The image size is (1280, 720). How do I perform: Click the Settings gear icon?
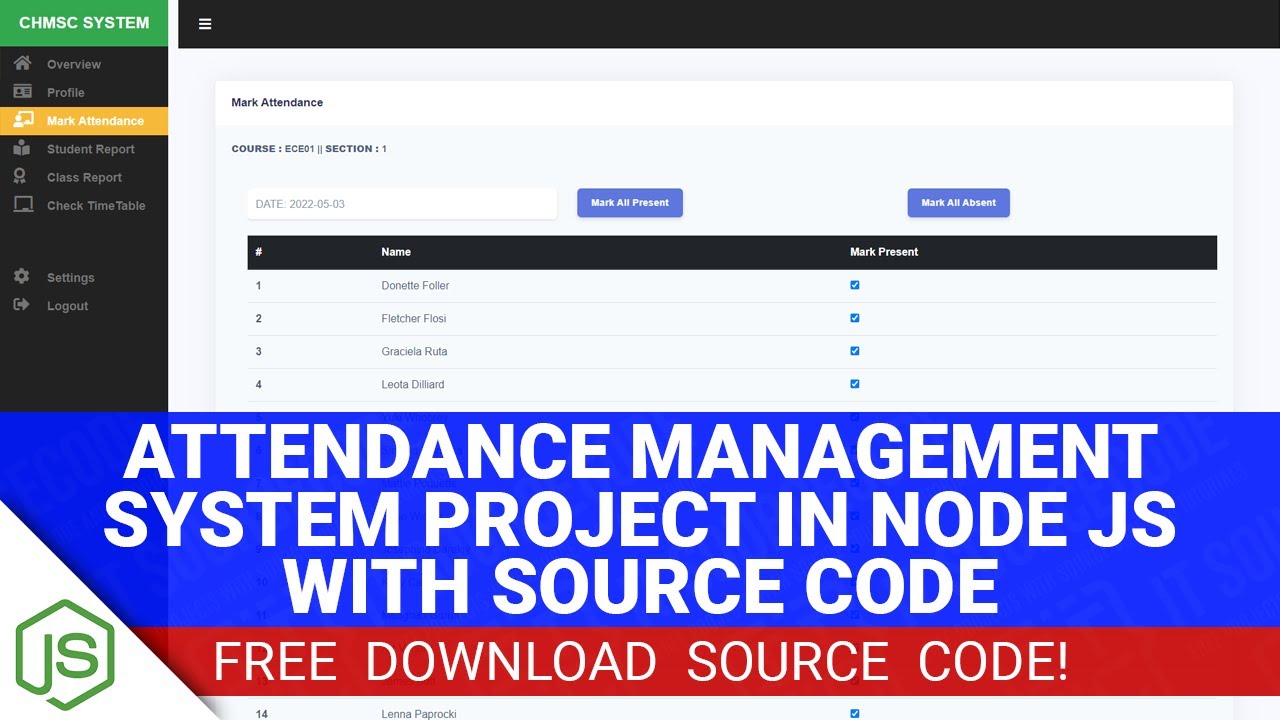pyautogui.click(x=22, y=277)
